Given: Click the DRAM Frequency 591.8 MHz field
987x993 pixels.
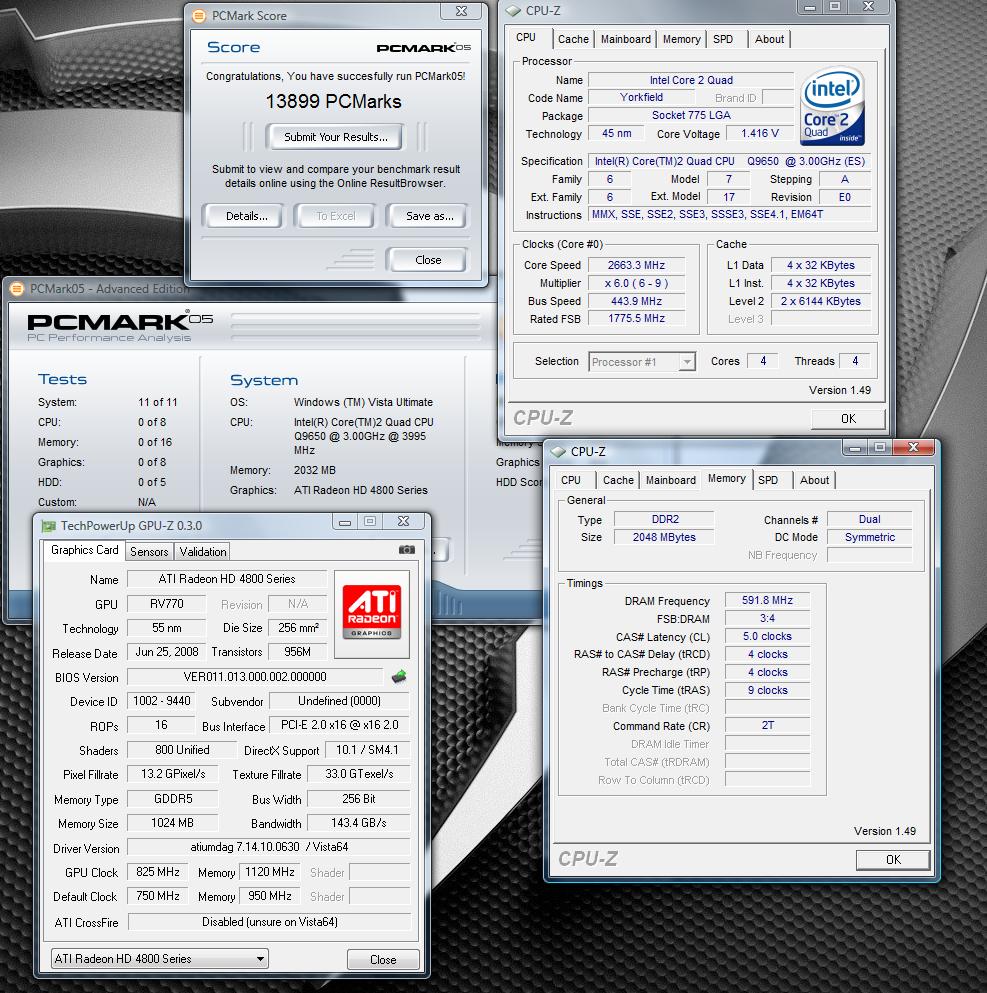Looking at the screenshot, I should [x=767, y=600].
